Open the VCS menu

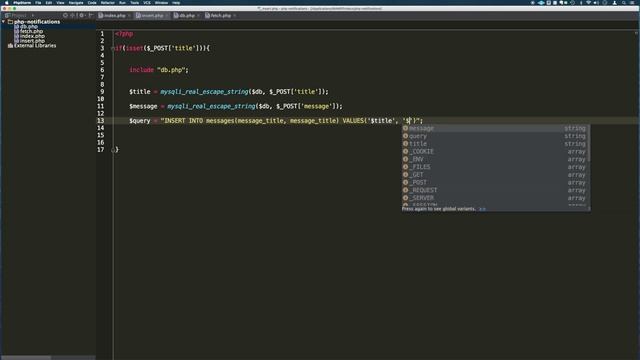tap(147, 2)
